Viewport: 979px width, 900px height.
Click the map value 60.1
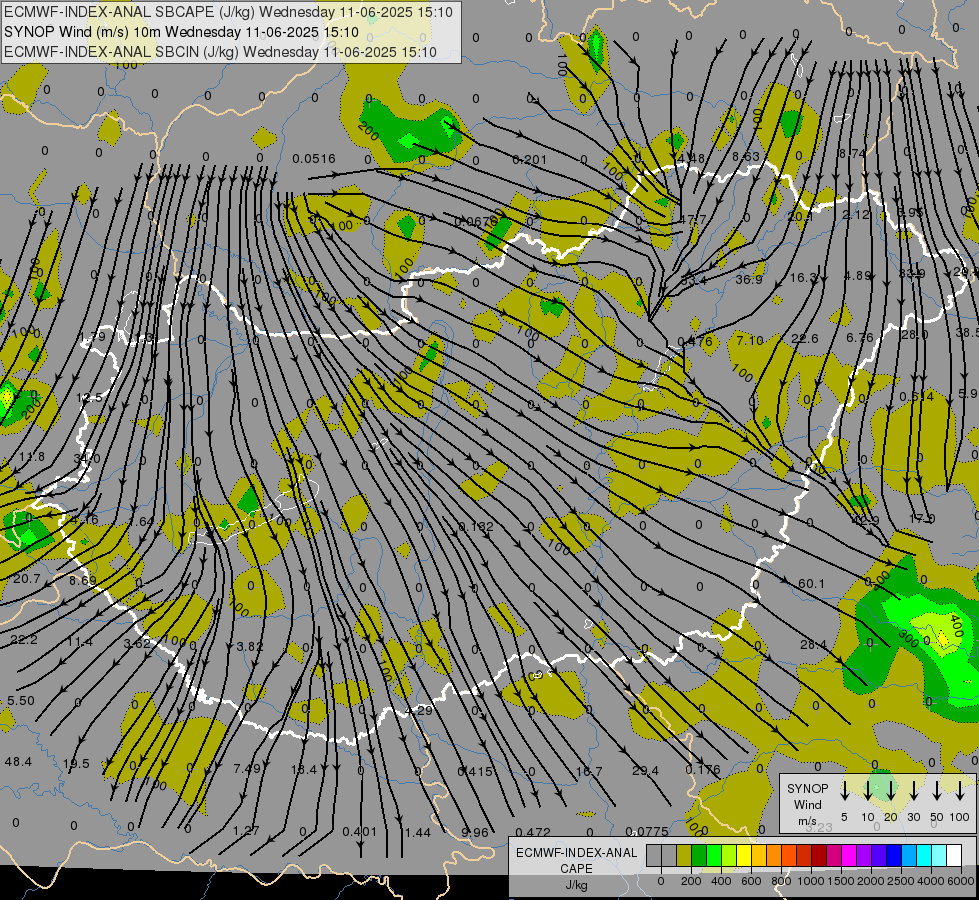[811, 583]
